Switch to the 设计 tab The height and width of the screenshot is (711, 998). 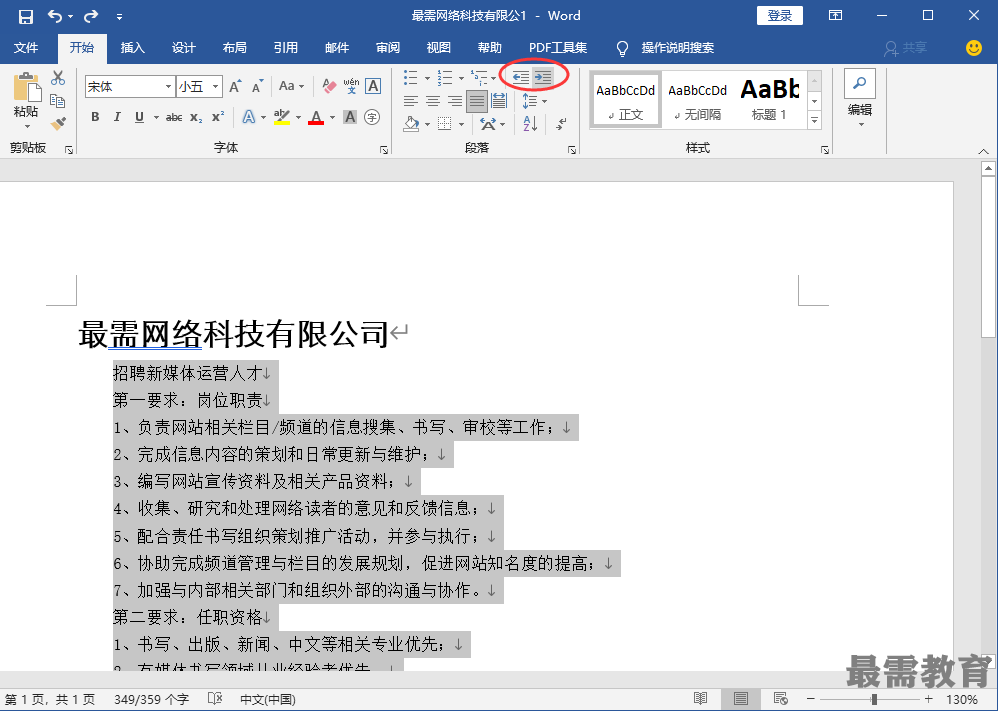(184, 48)
